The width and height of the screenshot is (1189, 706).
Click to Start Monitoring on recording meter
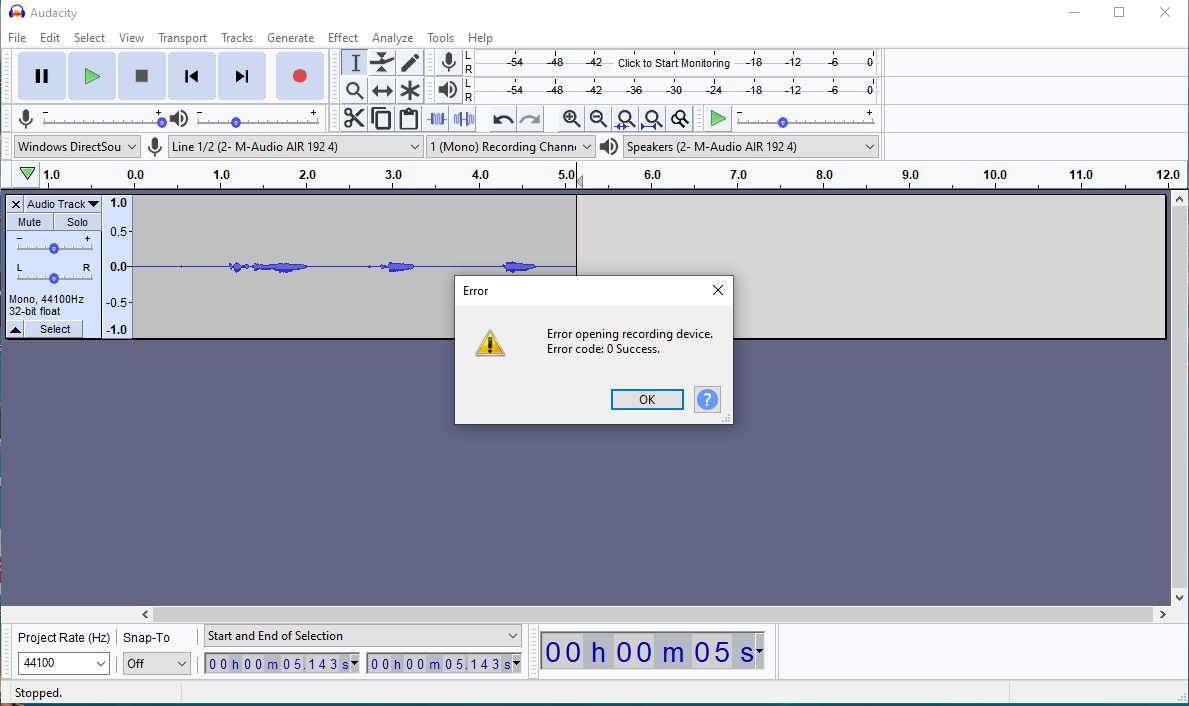tap(674, 63)
